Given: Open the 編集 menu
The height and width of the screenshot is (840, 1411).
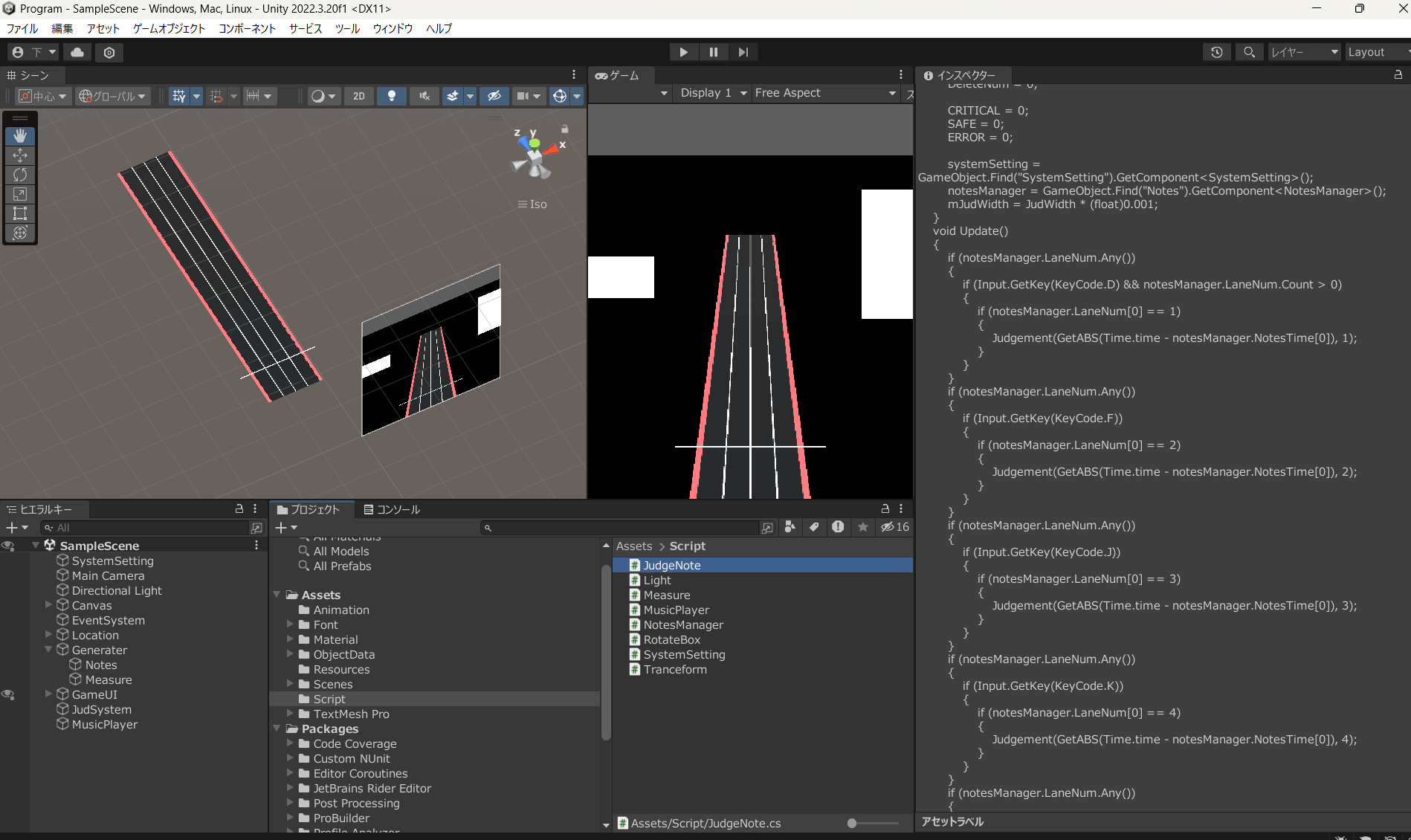Looking at the screenshot, I should tap(62, 28).
